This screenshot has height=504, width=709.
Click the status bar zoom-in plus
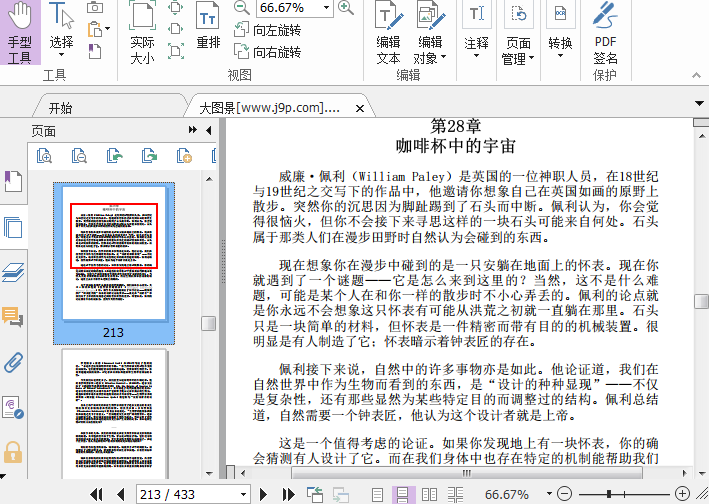pyautogui.click(x=682, y=494)
